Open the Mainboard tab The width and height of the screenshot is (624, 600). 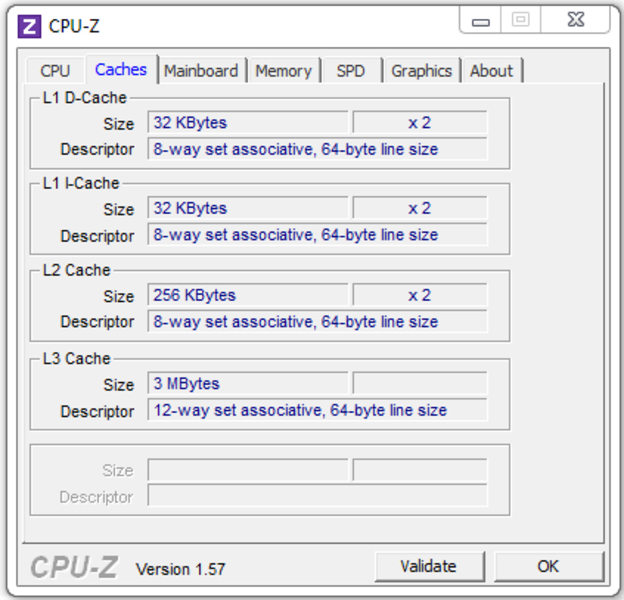point(201,71)
